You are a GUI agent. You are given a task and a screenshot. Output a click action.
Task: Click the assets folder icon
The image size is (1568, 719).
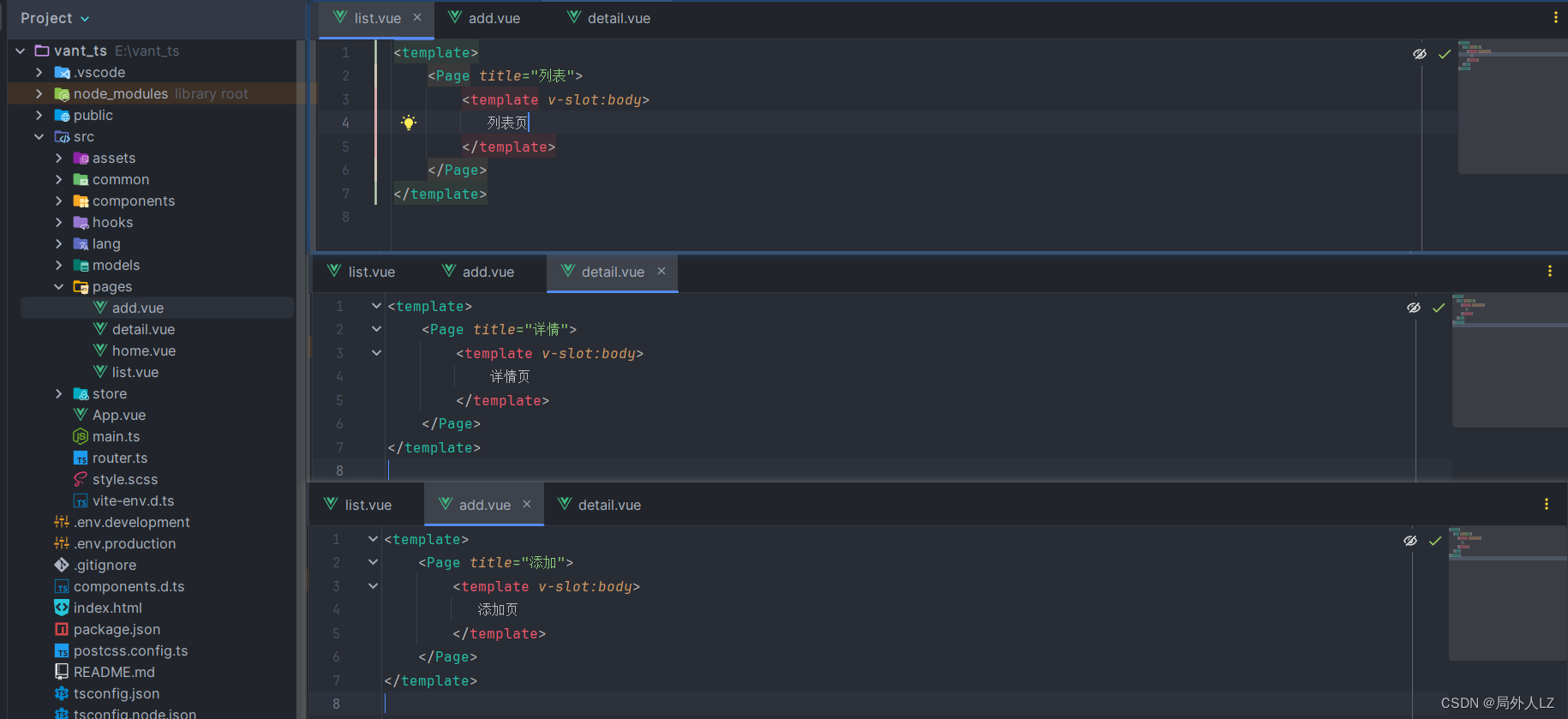point(81,158)
